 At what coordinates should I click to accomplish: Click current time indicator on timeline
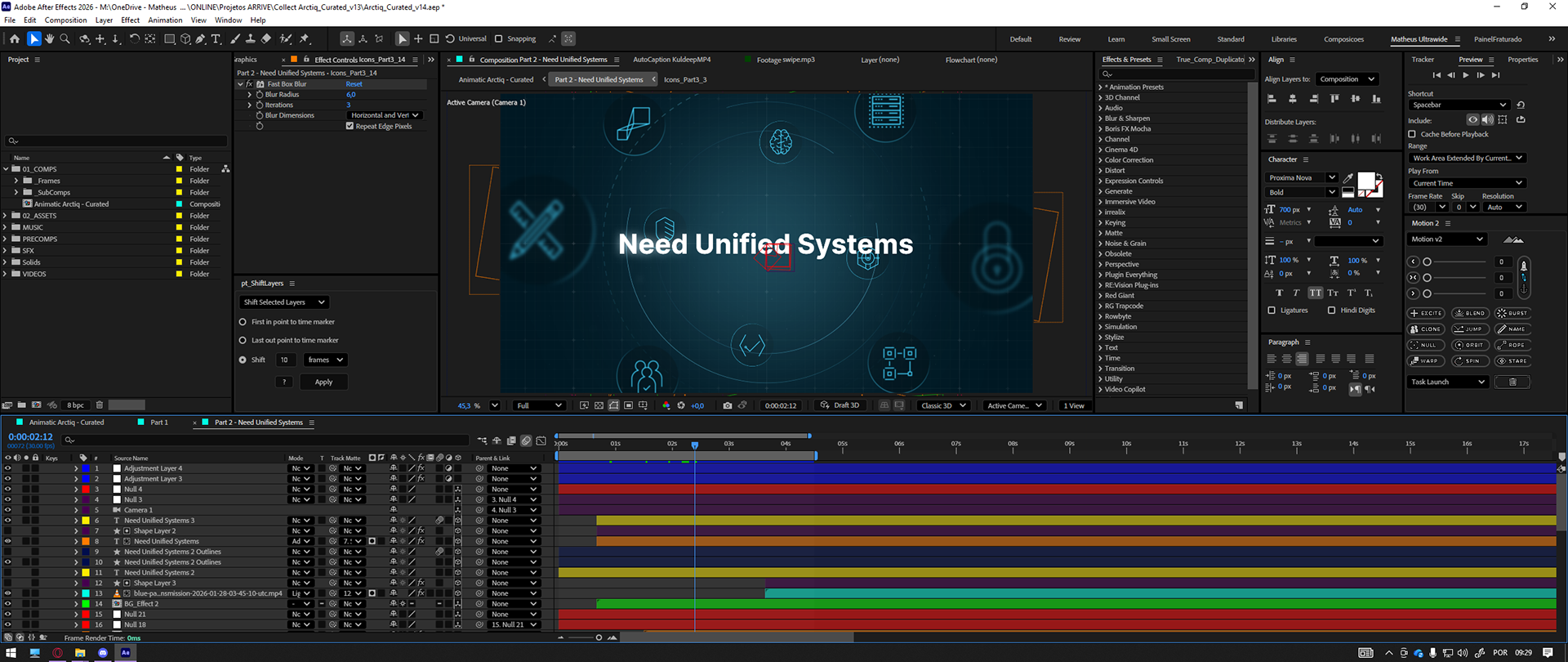tap(695, 445)
